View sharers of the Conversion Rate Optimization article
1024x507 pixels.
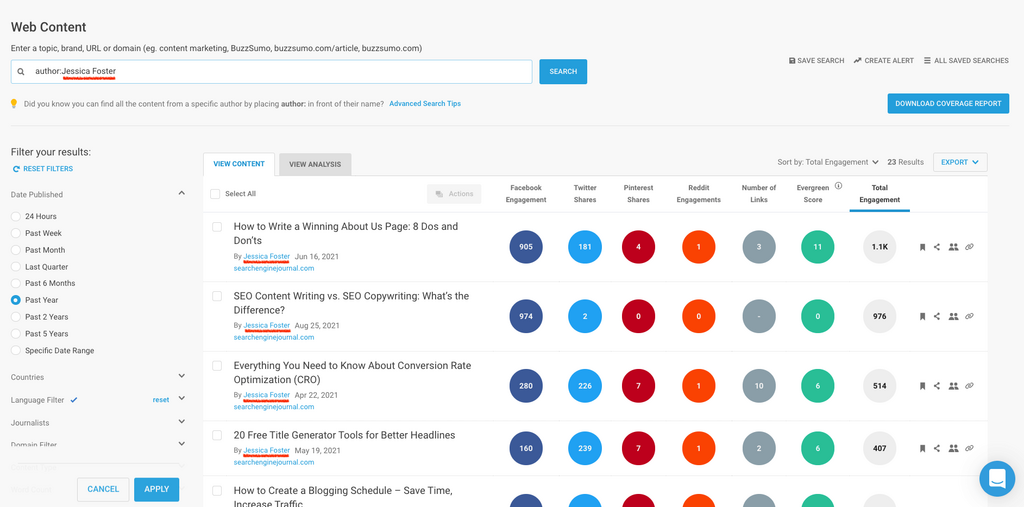[953, 386]
